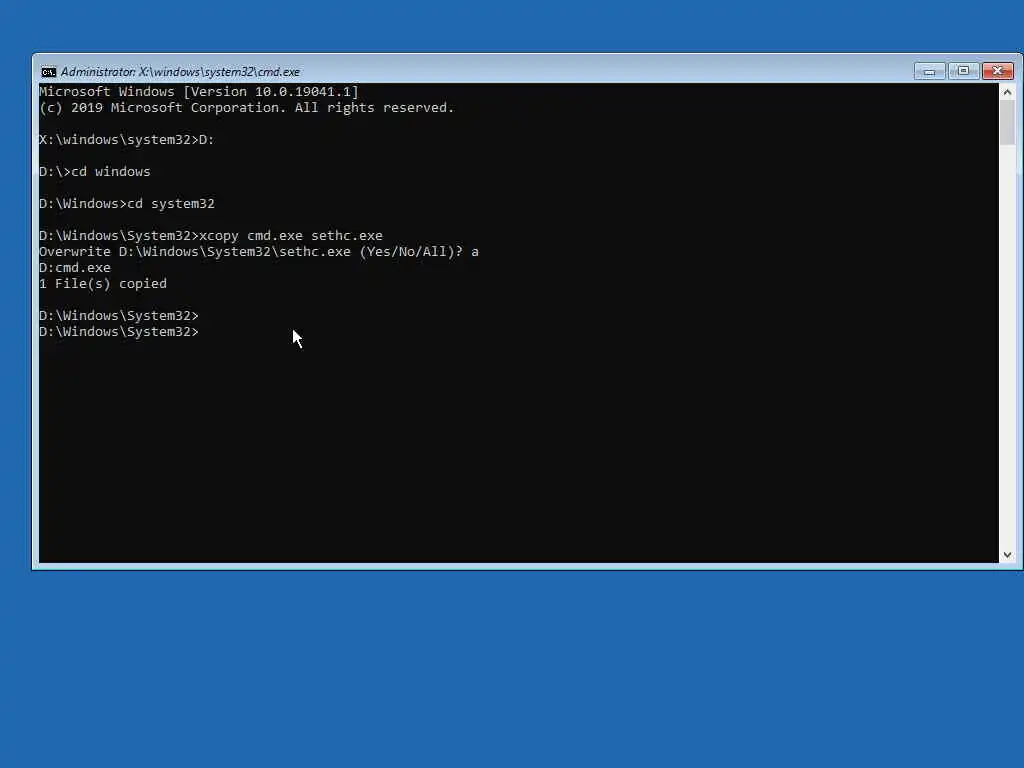The width and height of the screenshot is (1024, 768).
Task: Click the command 'xcopy cmd.exe sethc.exe'
Action: pos(291,236)
